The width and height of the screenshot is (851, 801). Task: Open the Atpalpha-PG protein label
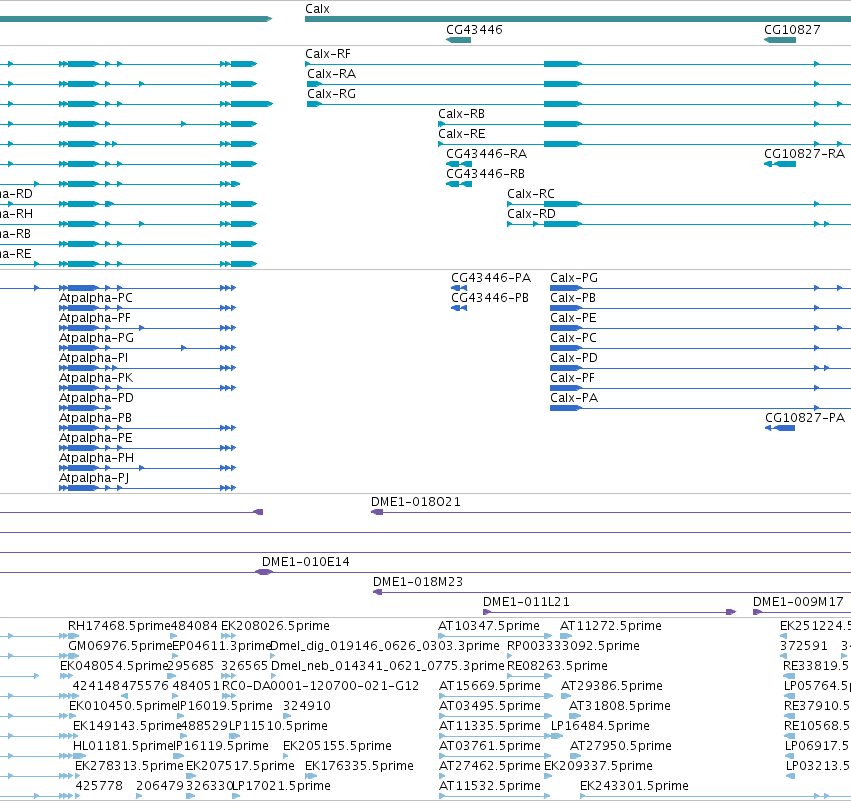96,338
